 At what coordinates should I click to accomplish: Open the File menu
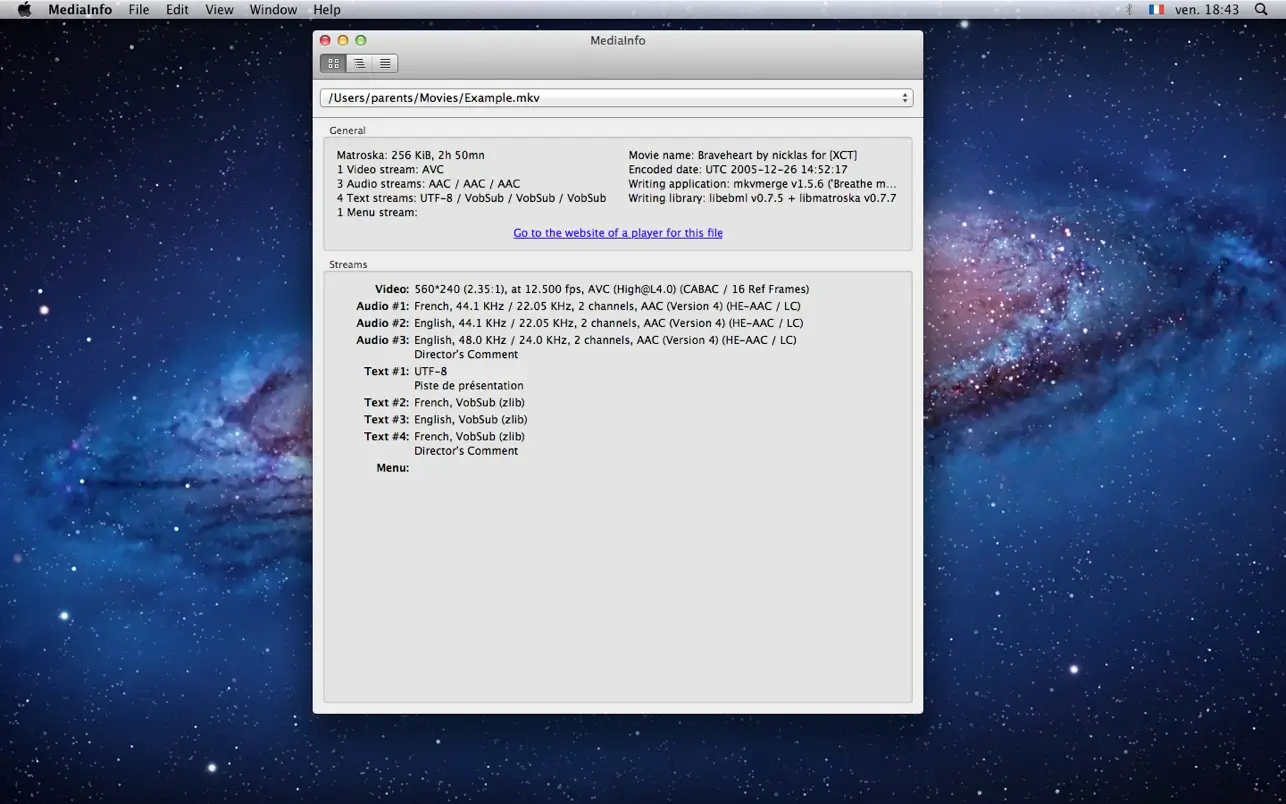(139, 9)
